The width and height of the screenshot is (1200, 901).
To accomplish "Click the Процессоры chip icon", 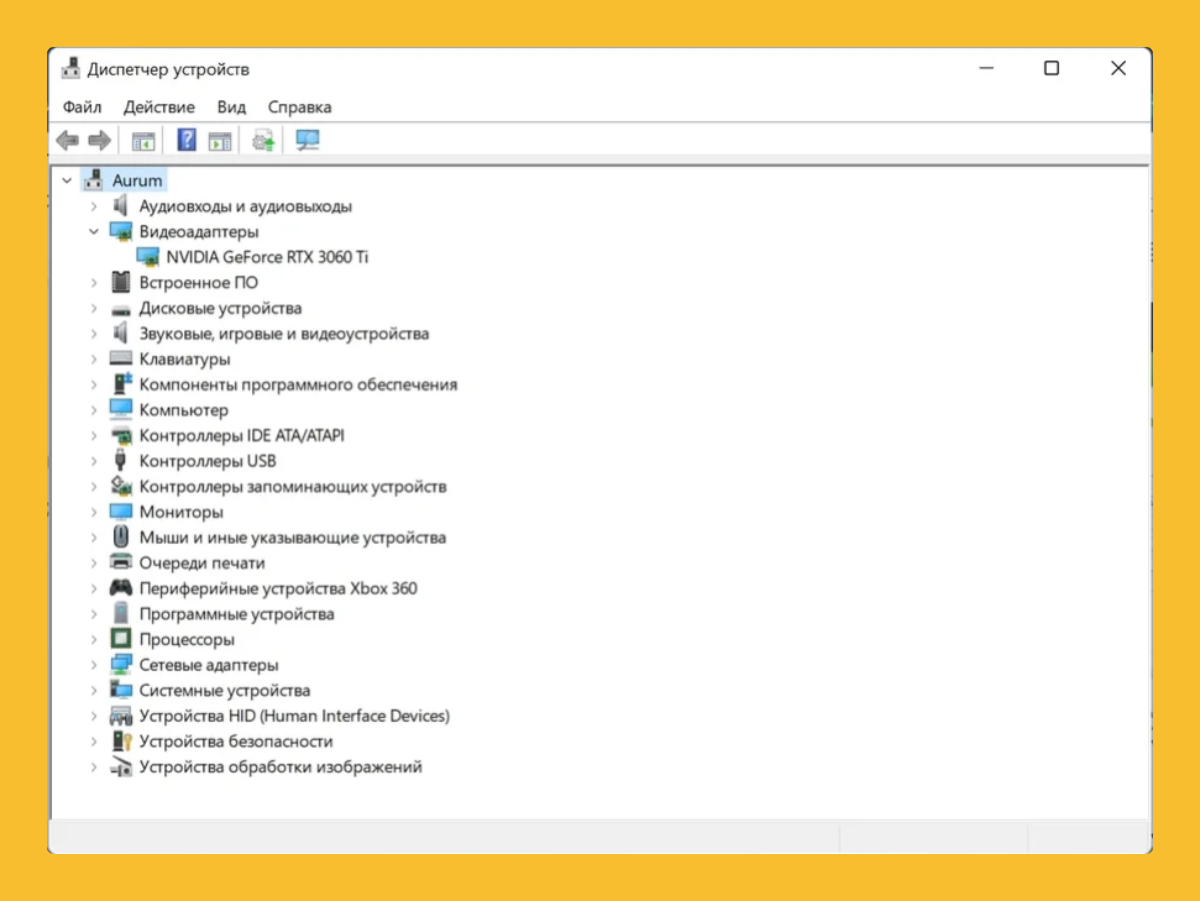I will click(121, 639).
